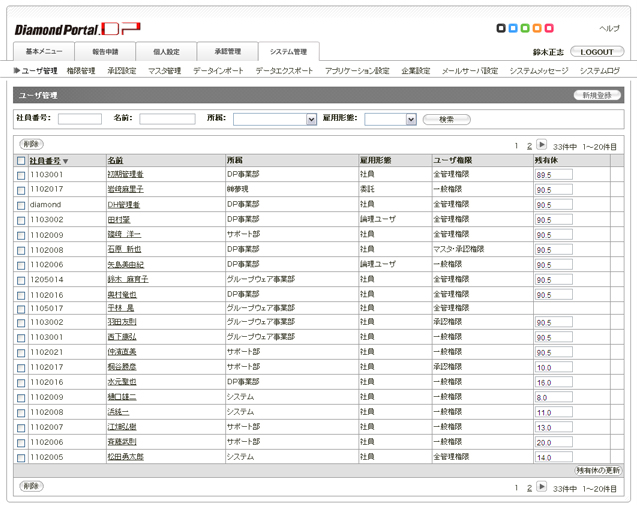Open the 企業設定 submenu item
Screen dimensions: 637x505
416,71
